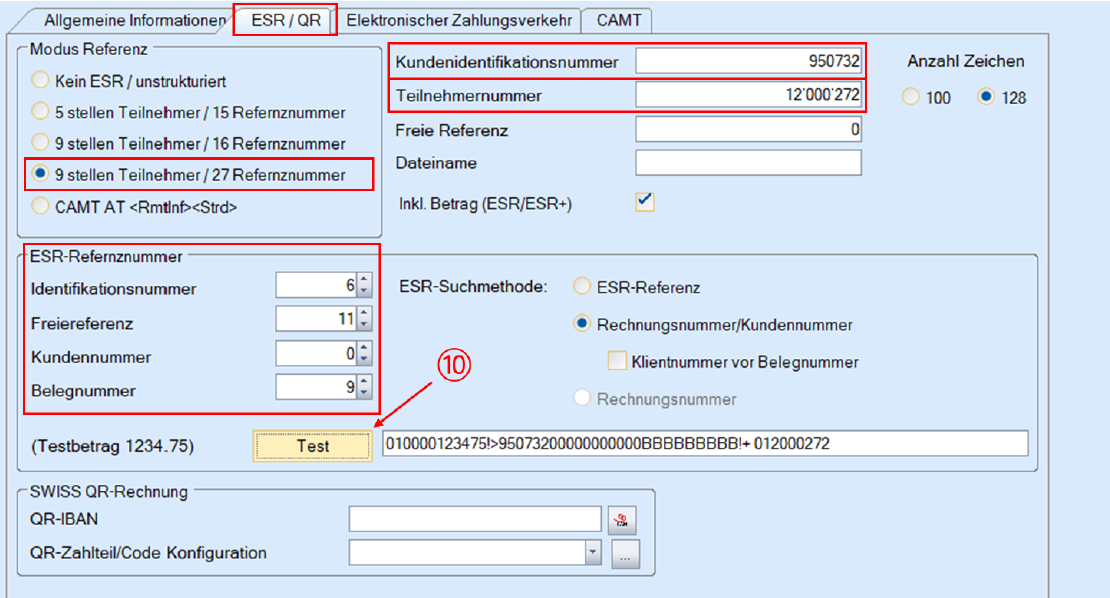Screen dimensions: 1110x598
Task: Focus the QR-IBAN input field
Action: [475, 519]
